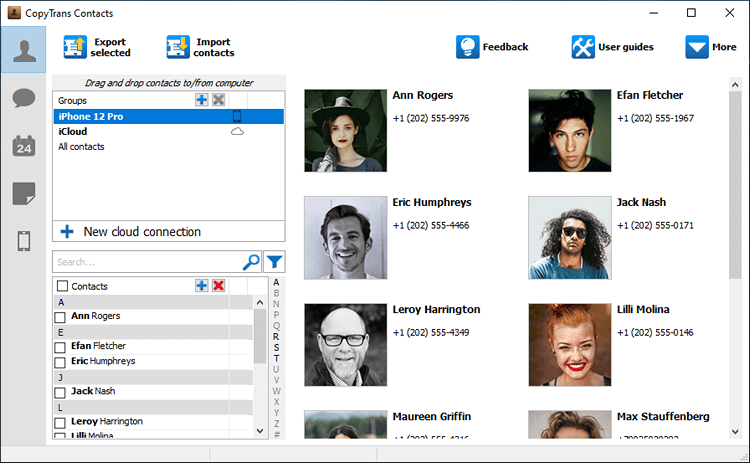Select Eric Humphreys in contact list
The height and width of the screenshot is (463, 750).
103,361
